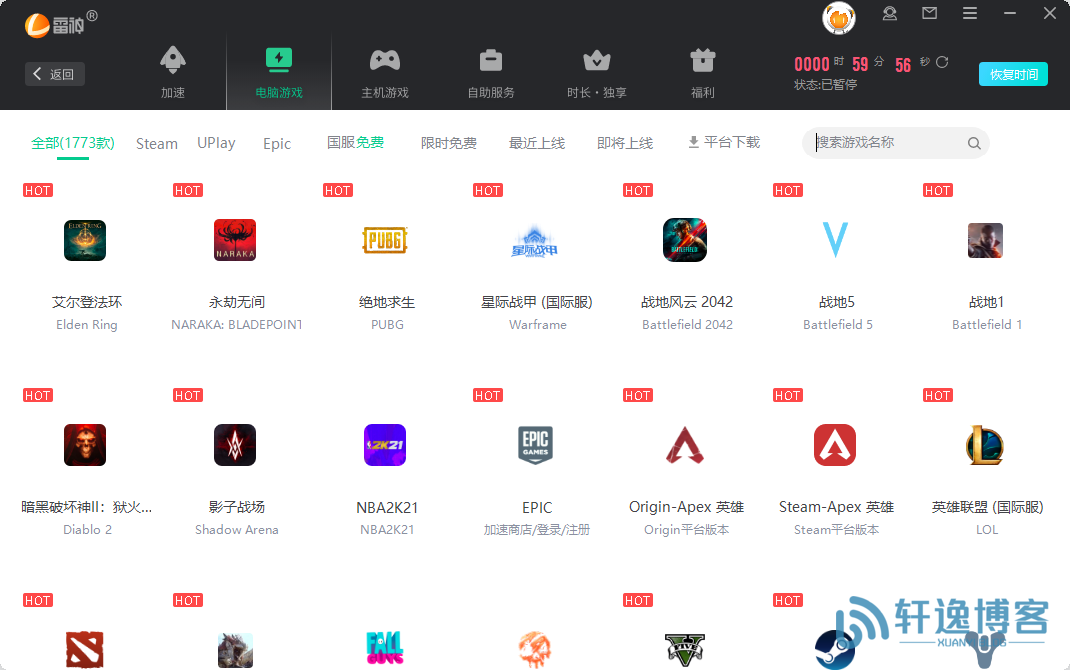Image resolution: width=1070 pixels, height=670 pixels.
Task: Click the 加速商店/登录/注册 subtitle
Action: point(537,530)
